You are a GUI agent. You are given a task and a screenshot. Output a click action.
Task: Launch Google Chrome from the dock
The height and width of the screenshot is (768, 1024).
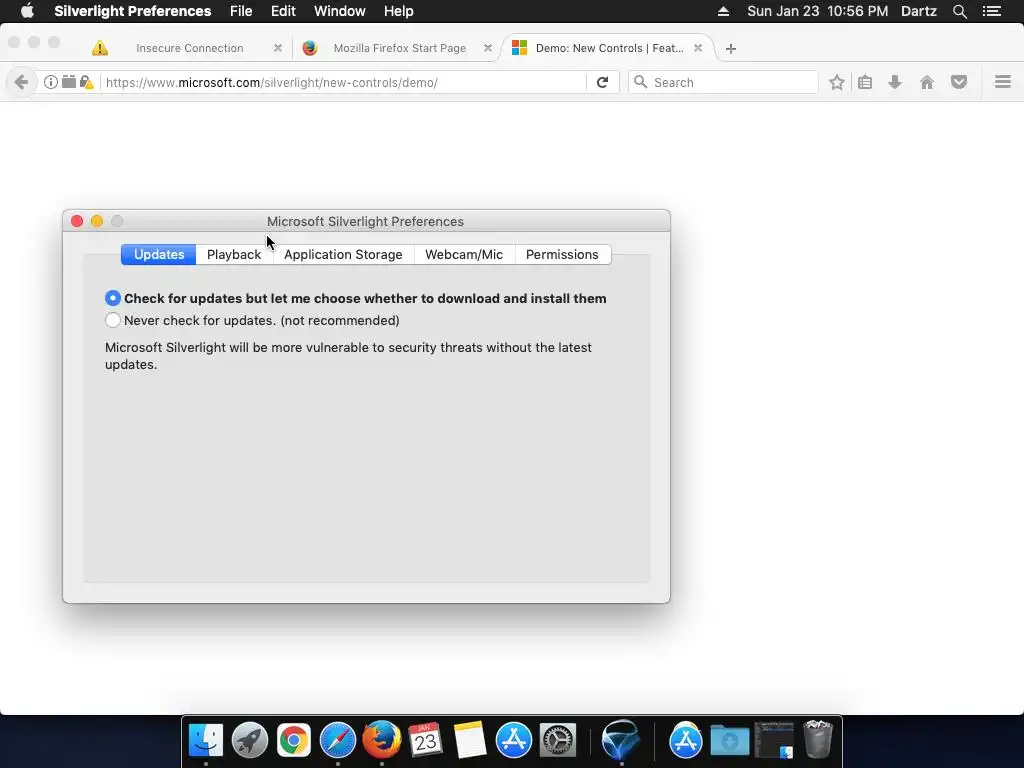(294, 740)
